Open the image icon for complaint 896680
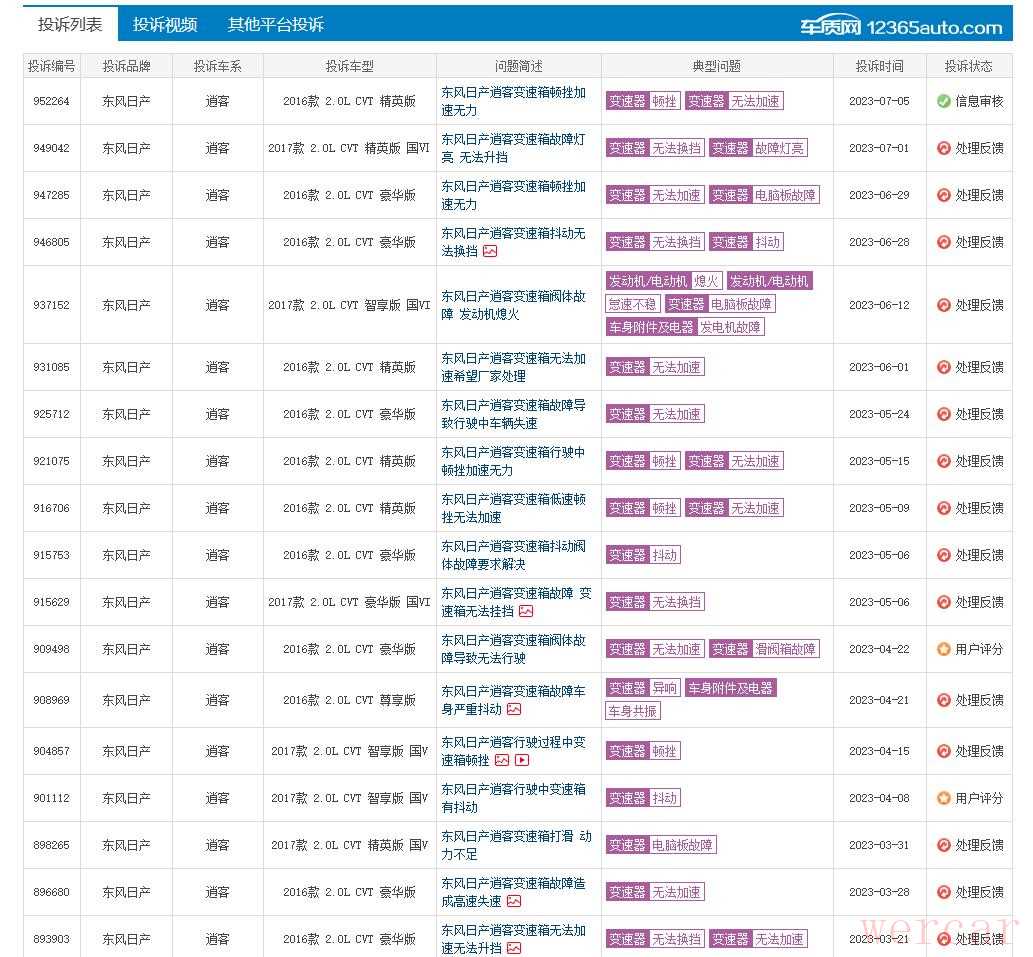This screenshot has width=1033, height=957. [x=514, y=901]
